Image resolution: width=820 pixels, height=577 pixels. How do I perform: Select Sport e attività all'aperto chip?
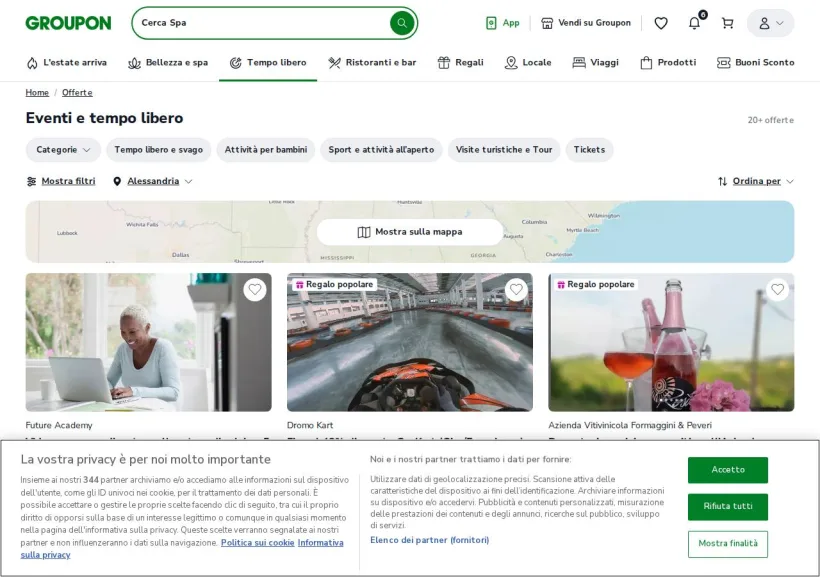coord(381,150)
